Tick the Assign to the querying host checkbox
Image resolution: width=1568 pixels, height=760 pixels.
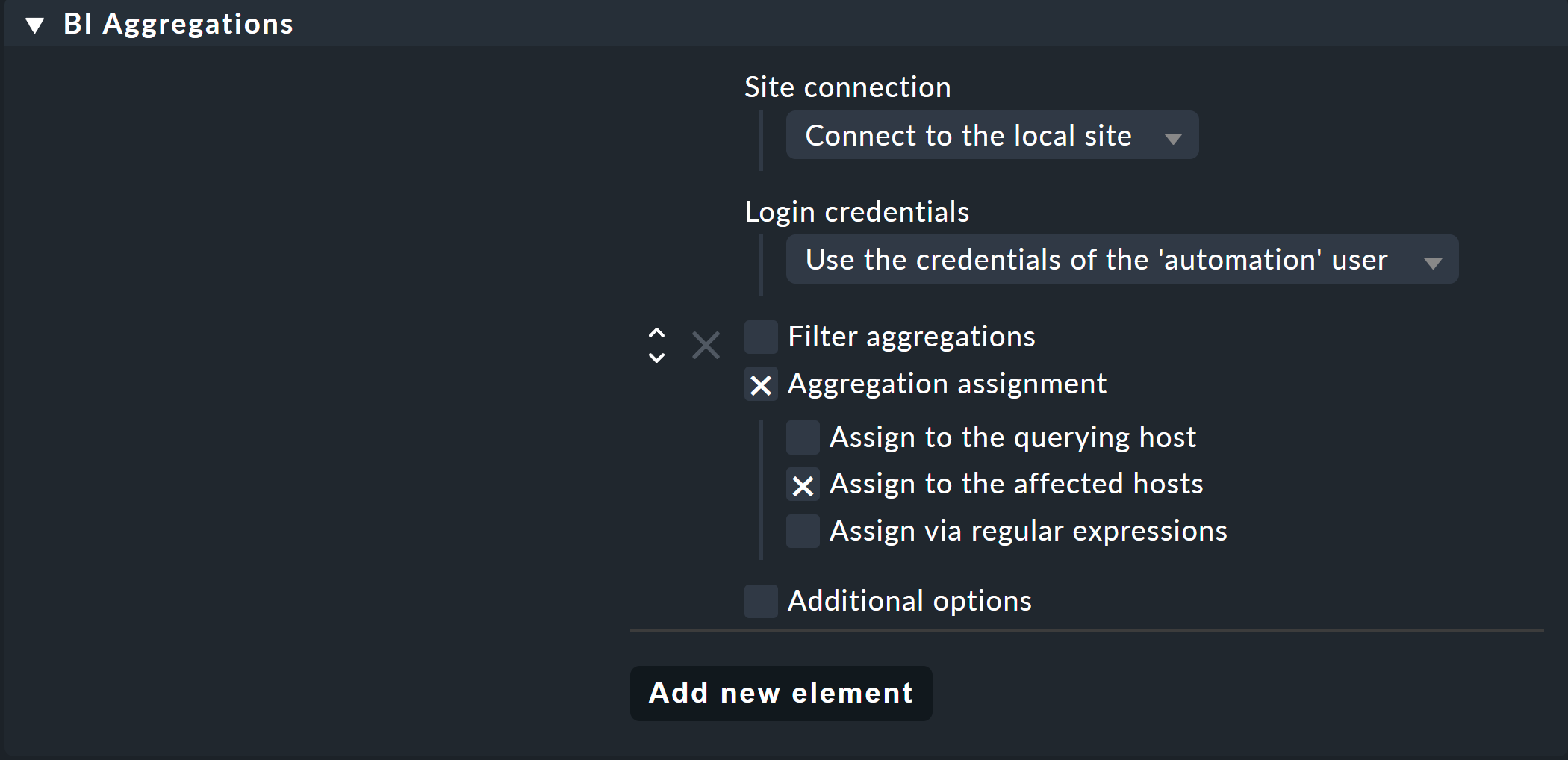coord(803,437)
